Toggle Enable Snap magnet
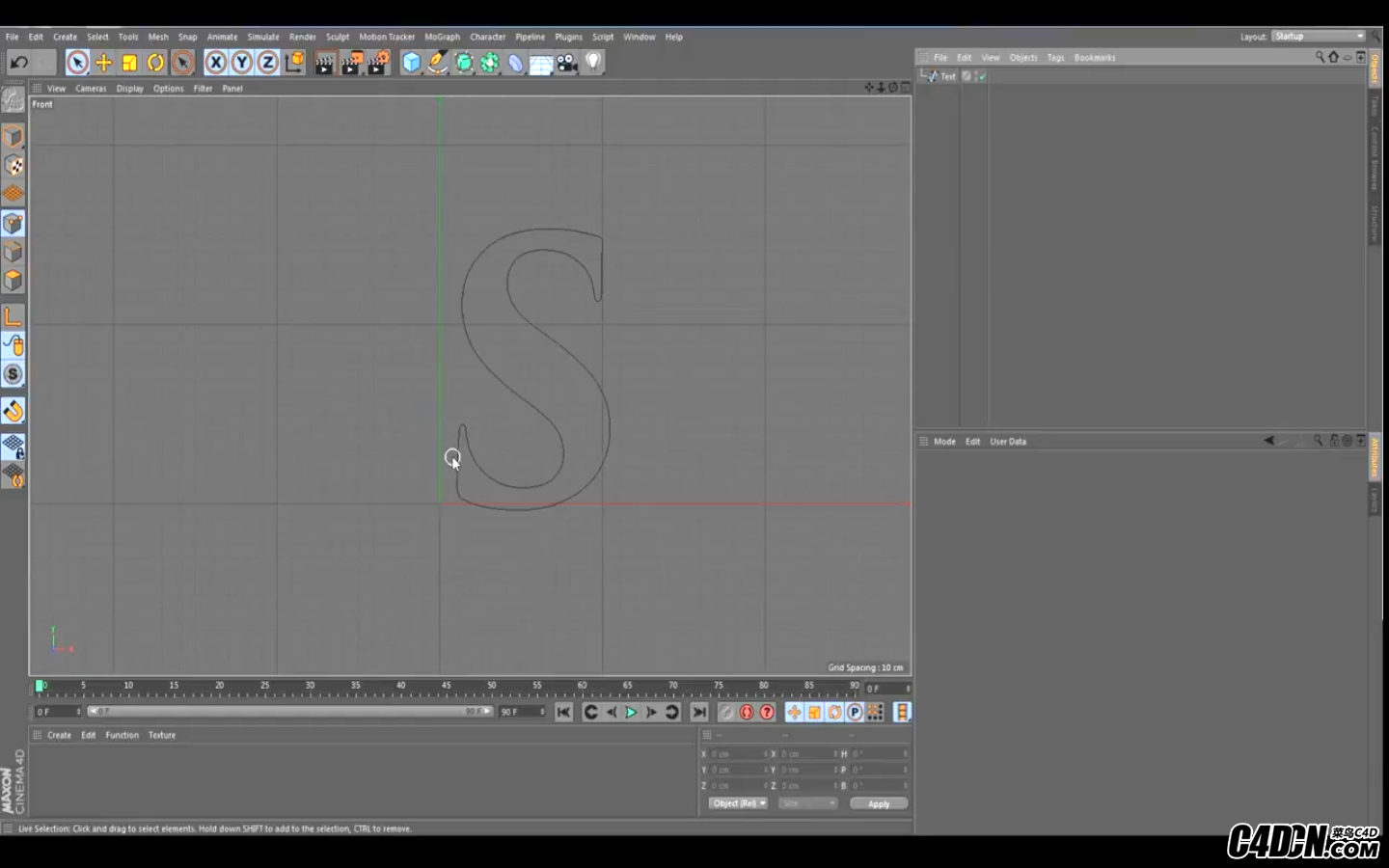This screenshot has width=1389, height=868. pos(14,412)
